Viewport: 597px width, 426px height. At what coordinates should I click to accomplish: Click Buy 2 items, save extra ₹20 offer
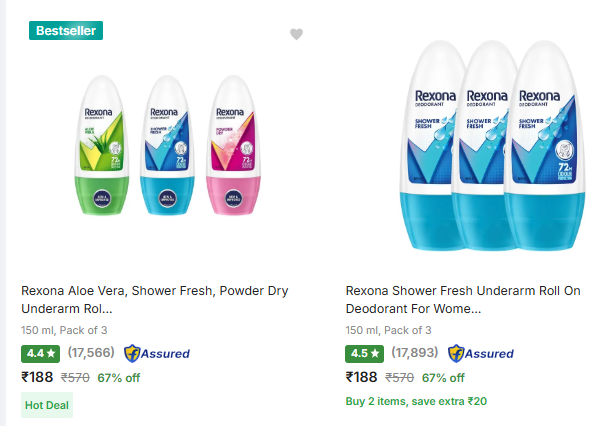click(x=416, y=401)
